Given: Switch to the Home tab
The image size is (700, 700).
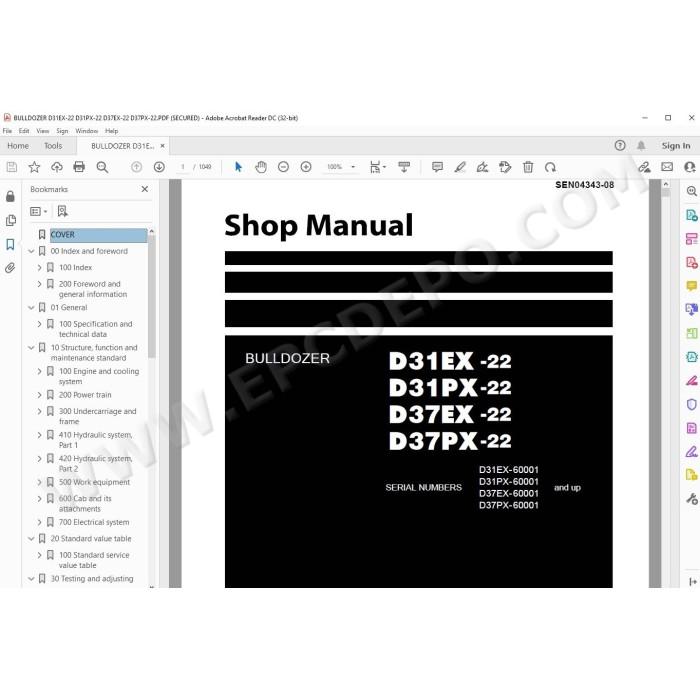Looking at the screenshot, I should click(x=18, y=146).
